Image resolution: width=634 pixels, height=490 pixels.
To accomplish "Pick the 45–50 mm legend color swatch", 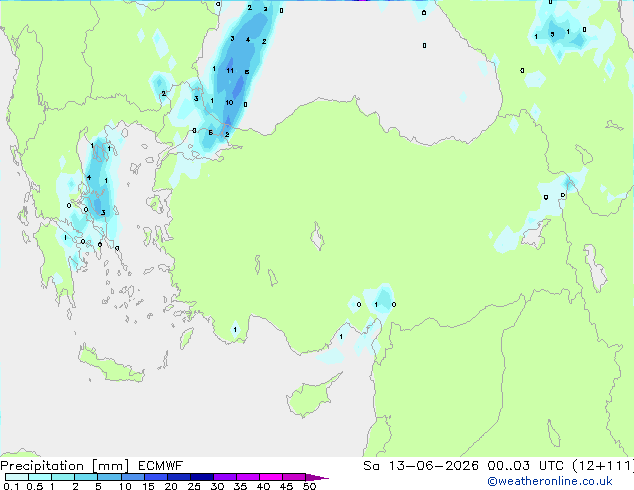I will point(294,477).
